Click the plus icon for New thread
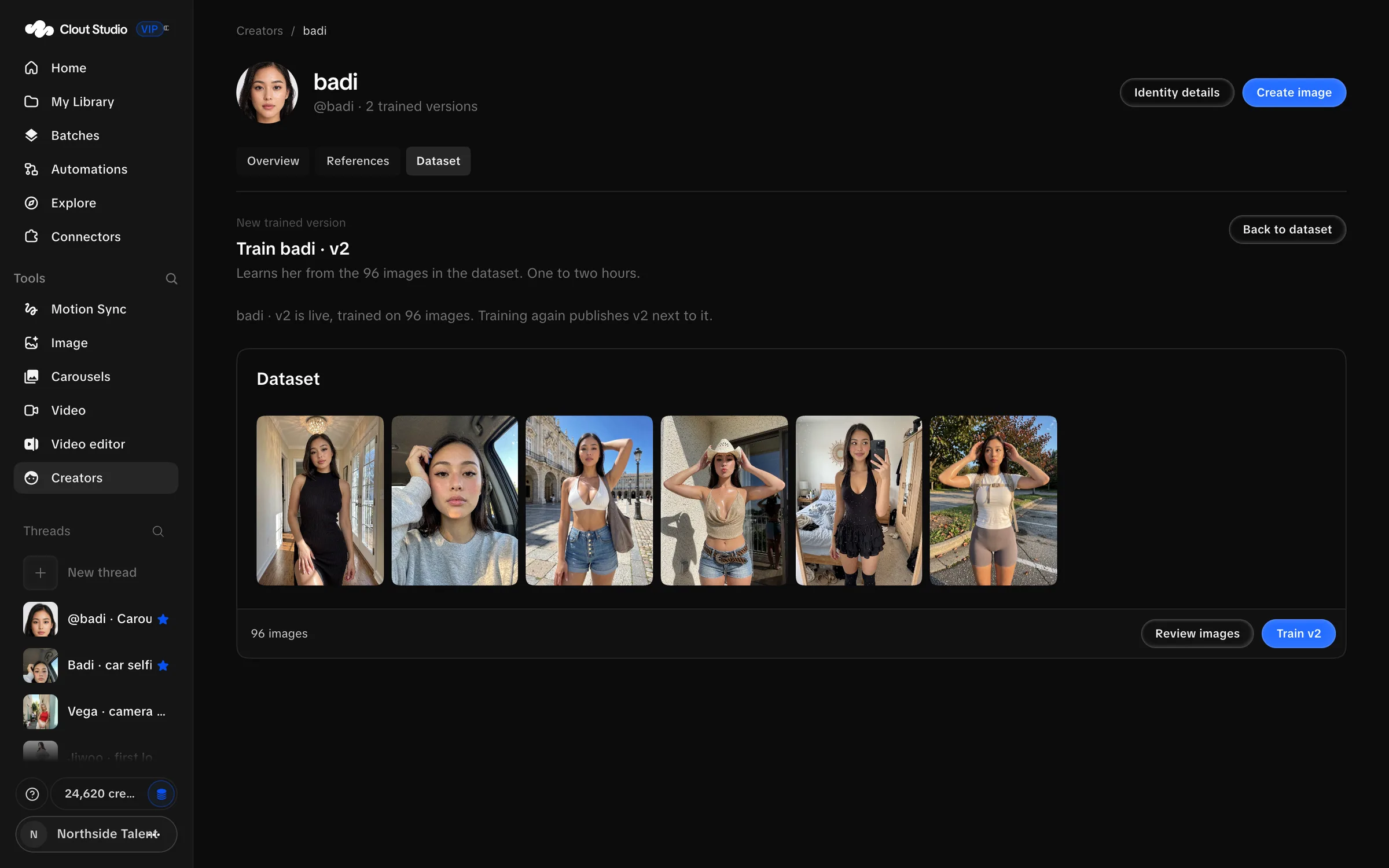Screen dimensions: 1389x868 click(41, 572)
